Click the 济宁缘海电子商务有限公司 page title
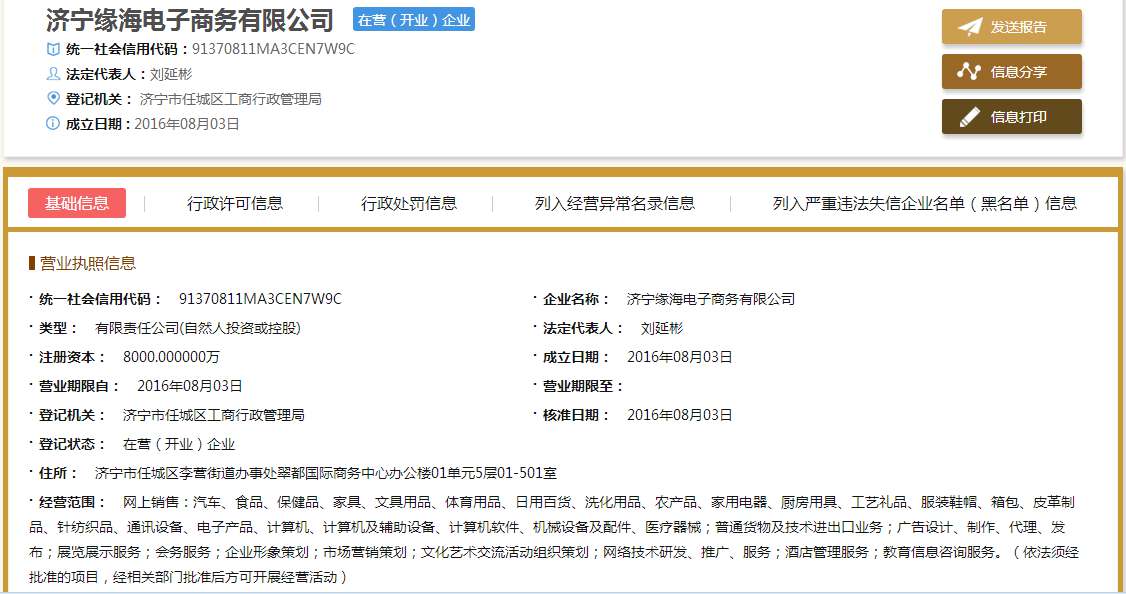The height and width of the screenshot is (594, 1126). tap(190, 20)
